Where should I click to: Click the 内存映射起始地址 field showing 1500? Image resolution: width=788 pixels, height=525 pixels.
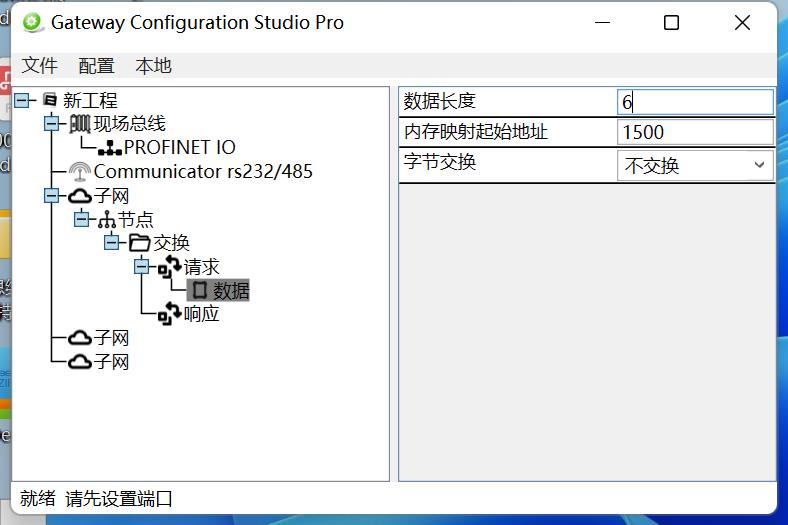695,132
